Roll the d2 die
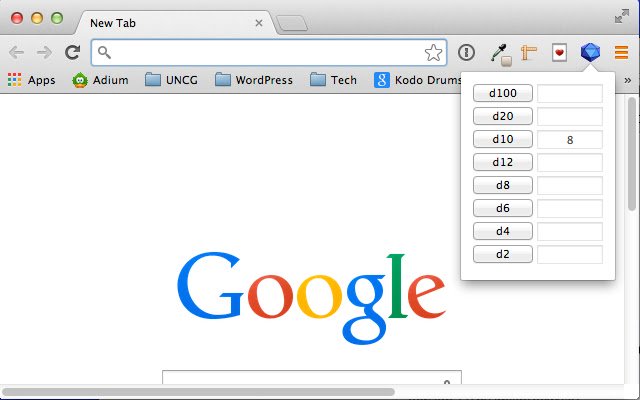640x400 pixels. (x=503, y=254)
